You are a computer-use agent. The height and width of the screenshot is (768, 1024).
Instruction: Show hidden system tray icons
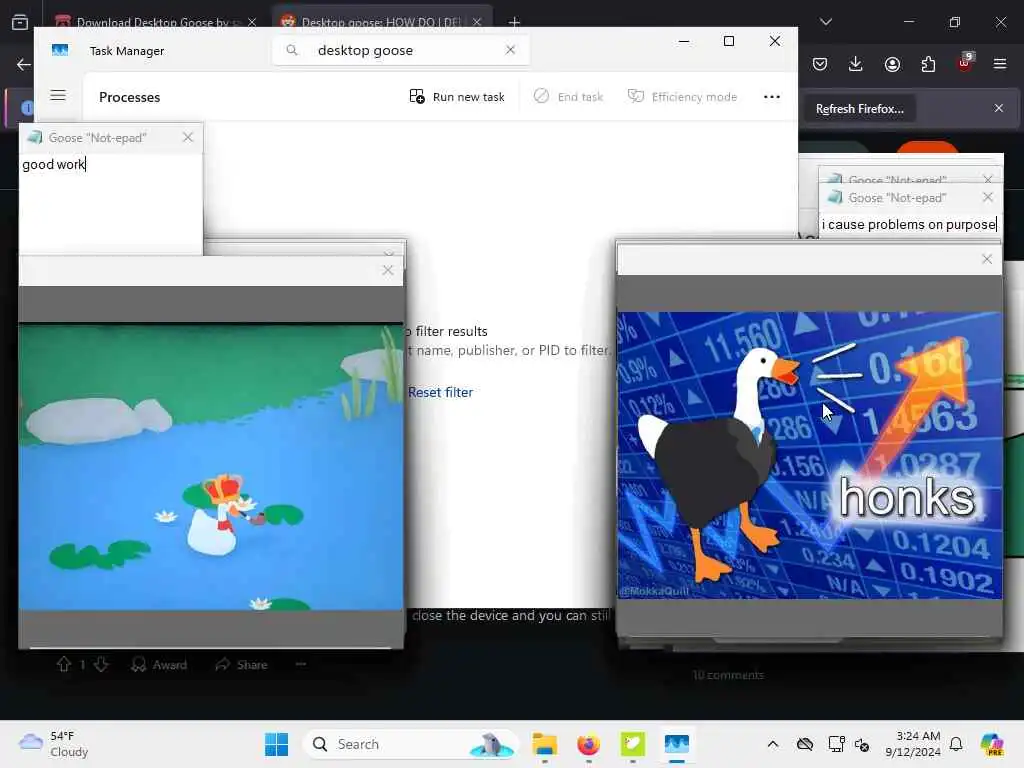pos(773,744)
